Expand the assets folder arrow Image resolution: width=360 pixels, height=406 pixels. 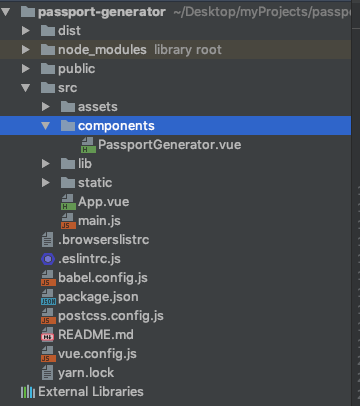[46, 107]
